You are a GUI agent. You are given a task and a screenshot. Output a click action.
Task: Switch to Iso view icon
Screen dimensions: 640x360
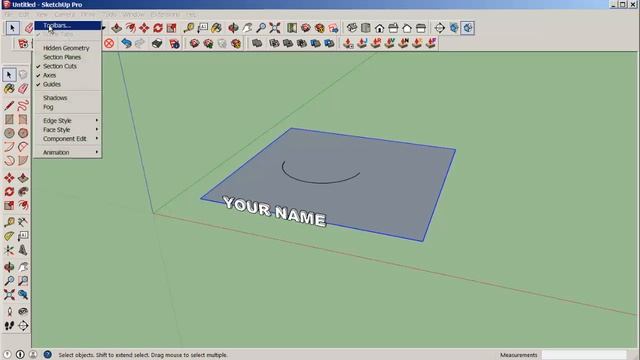(352, 28)
